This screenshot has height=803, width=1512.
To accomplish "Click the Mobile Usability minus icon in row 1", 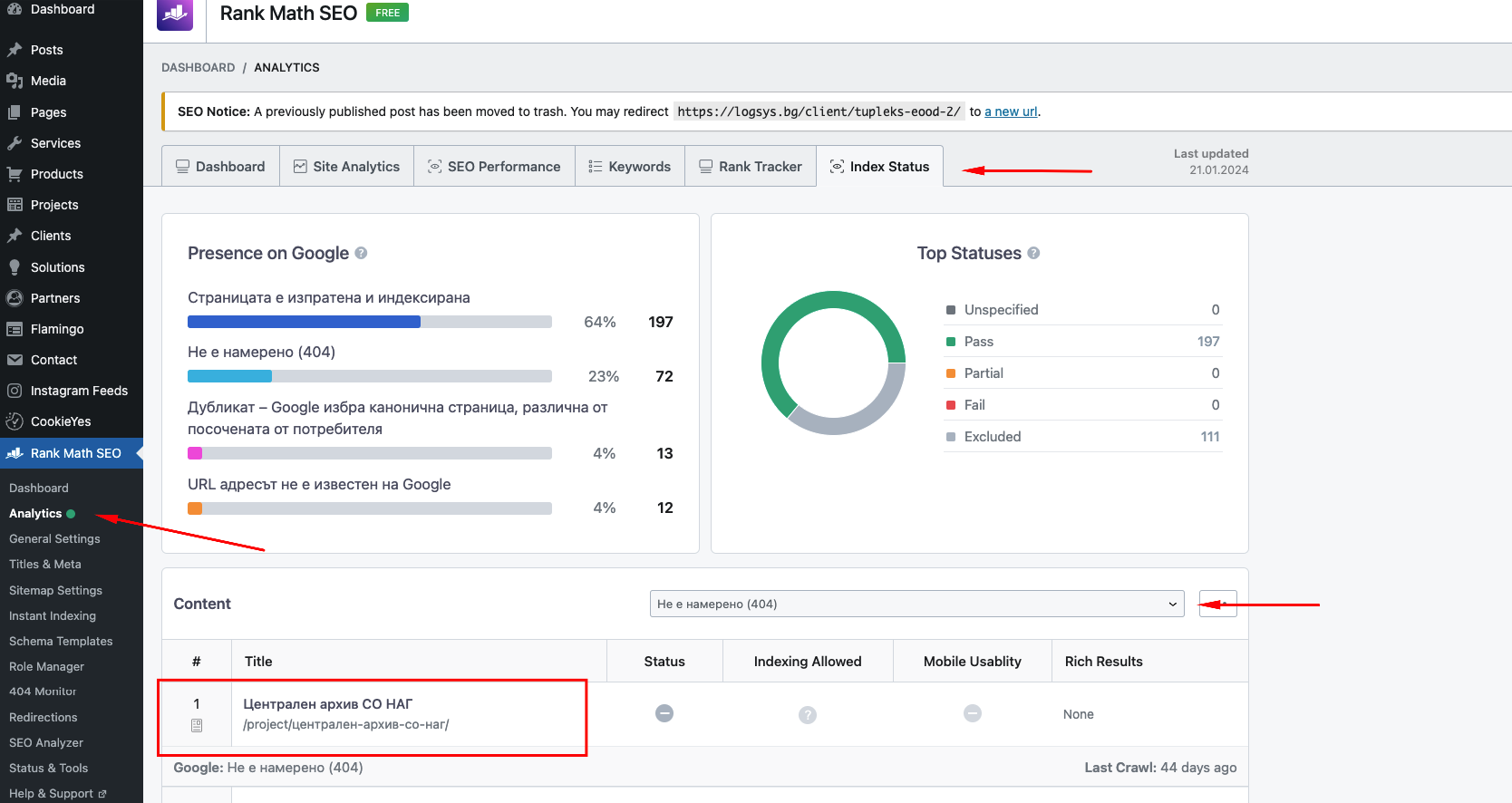I will coord(973,713).
